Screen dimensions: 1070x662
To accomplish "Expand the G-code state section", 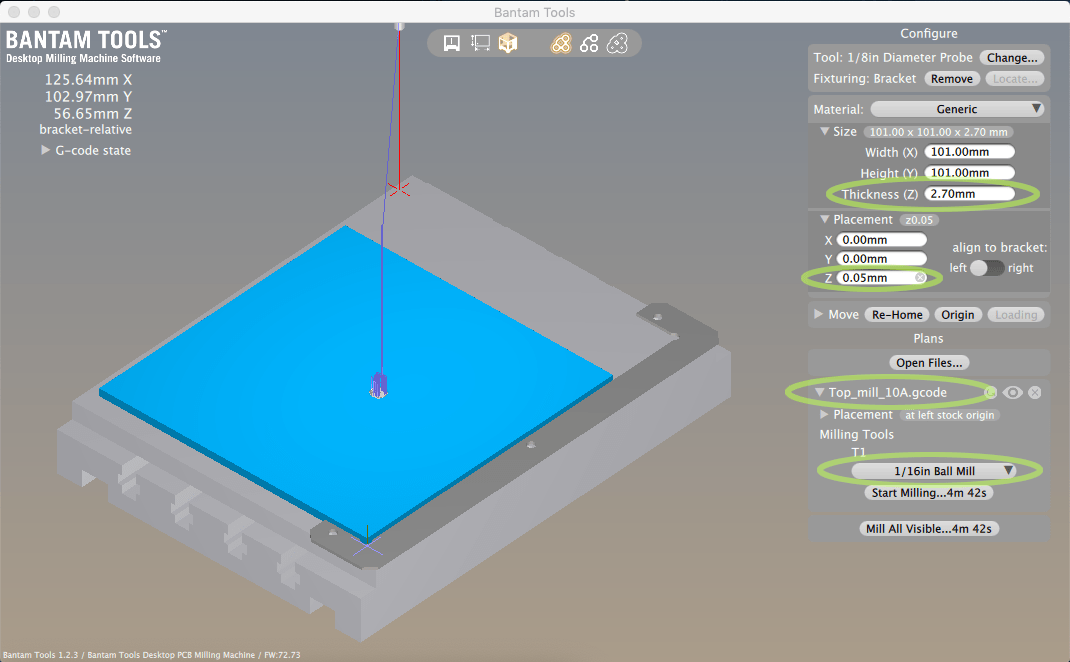I will (45, 150).
